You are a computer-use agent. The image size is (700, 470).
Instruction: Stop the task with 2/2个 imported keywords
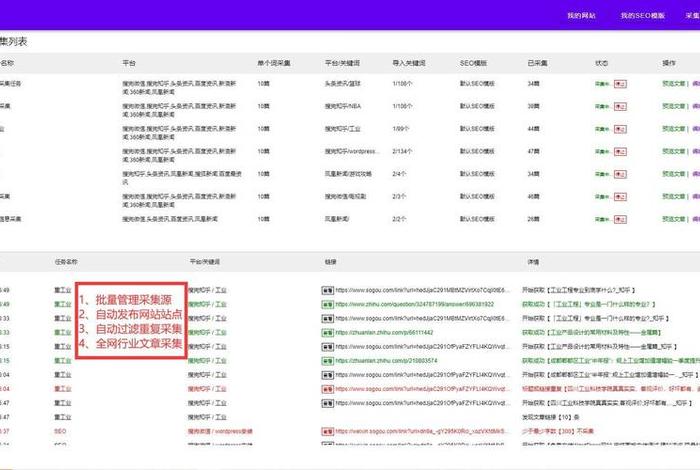pos(620,220)
